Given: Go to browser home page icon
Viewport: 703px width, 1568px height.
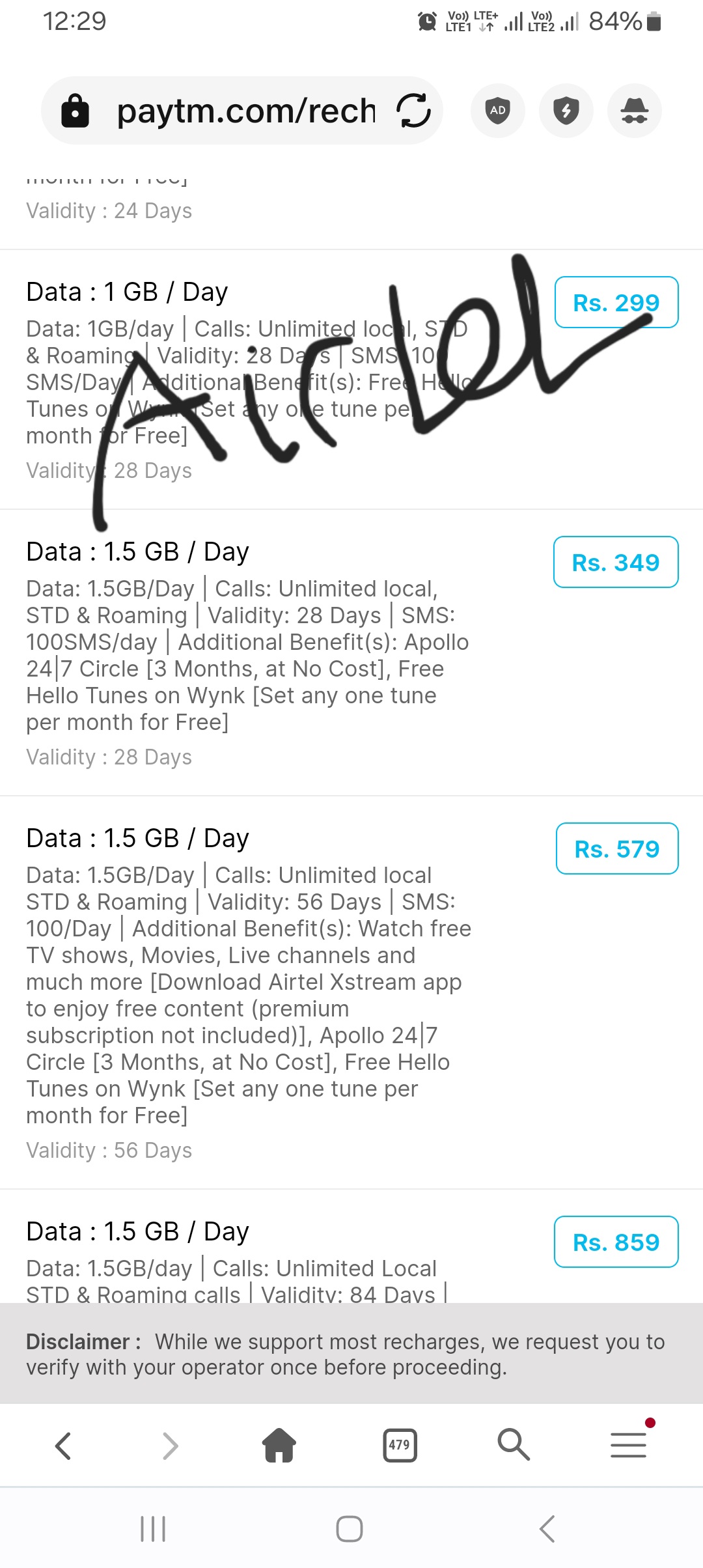Looking at the screenshot, I should pyautogui.click(x=279, y=1446).
